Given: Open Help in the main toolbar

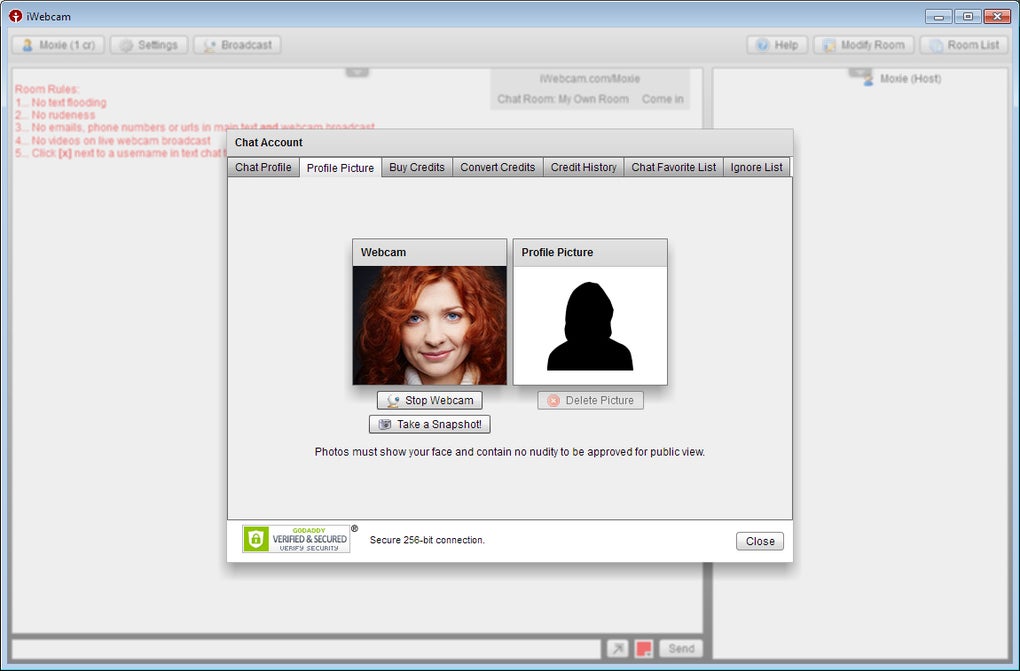Looking at the screenshot, I should tap(777, 45).
